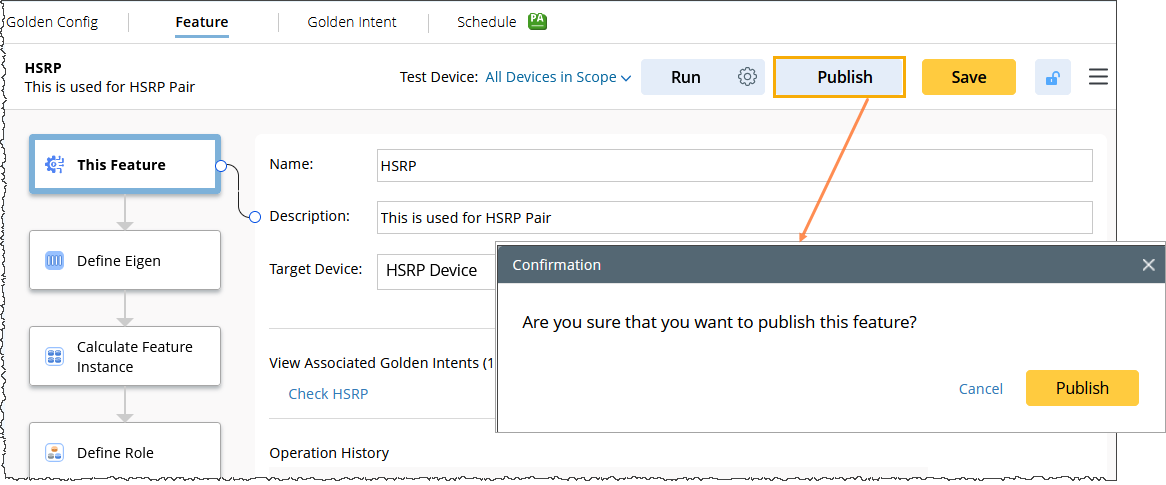Screen dimensions: 1166x485
Task: Open the hamburger menu icon
Action: pos(1098,77)
